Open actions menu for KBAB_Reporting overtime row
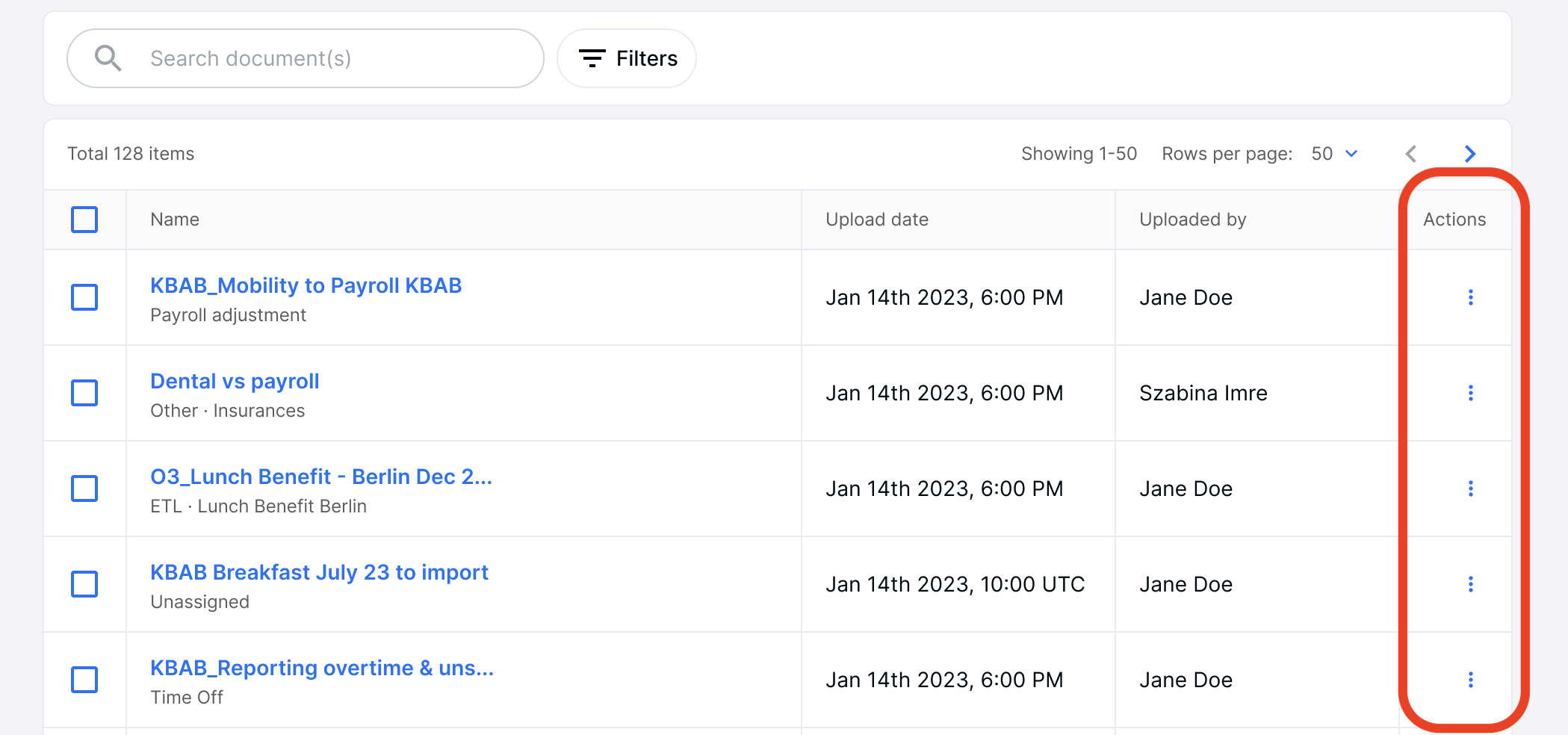The image size is (1568, 735). [1470, 680]
